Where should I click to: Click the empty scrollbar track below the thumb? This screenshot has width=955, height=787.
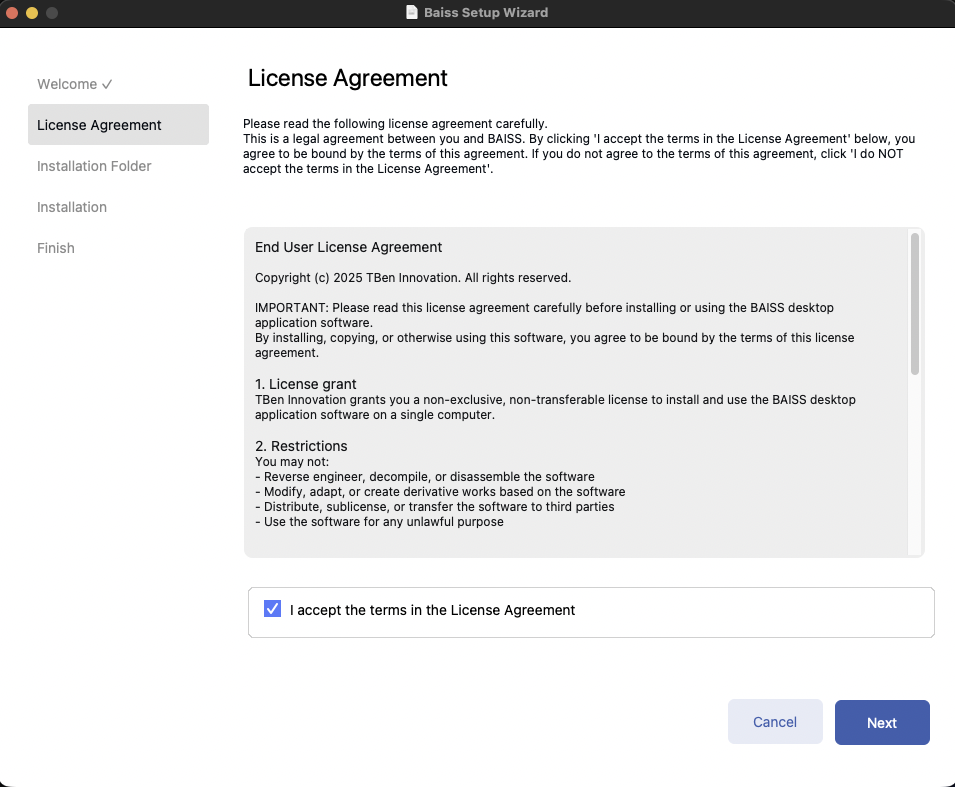coord(914,460)
